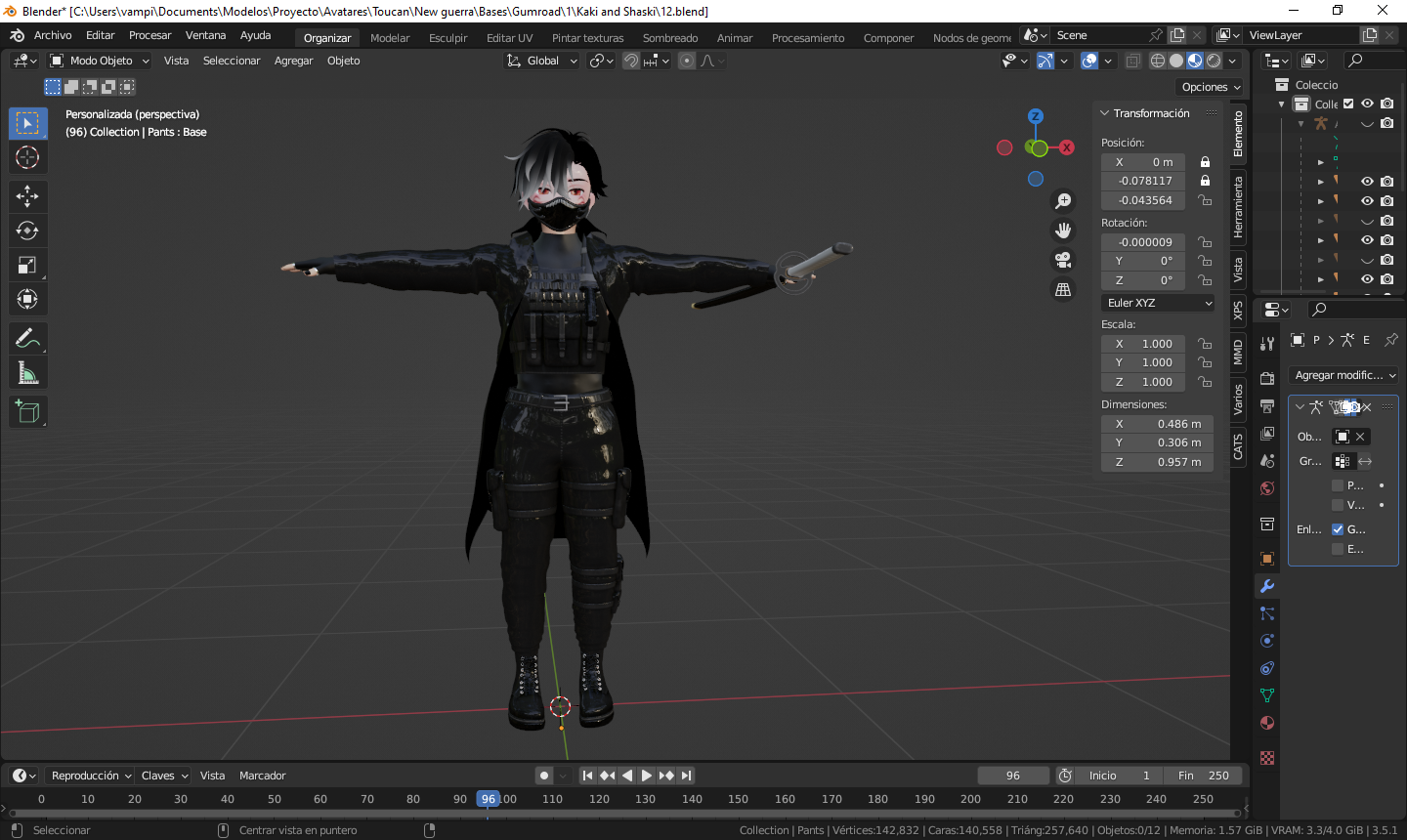This screenshot has height=840, width=1407.
Task: Open the Modifiers wrench tab
Action: (x=1267, y=586)
